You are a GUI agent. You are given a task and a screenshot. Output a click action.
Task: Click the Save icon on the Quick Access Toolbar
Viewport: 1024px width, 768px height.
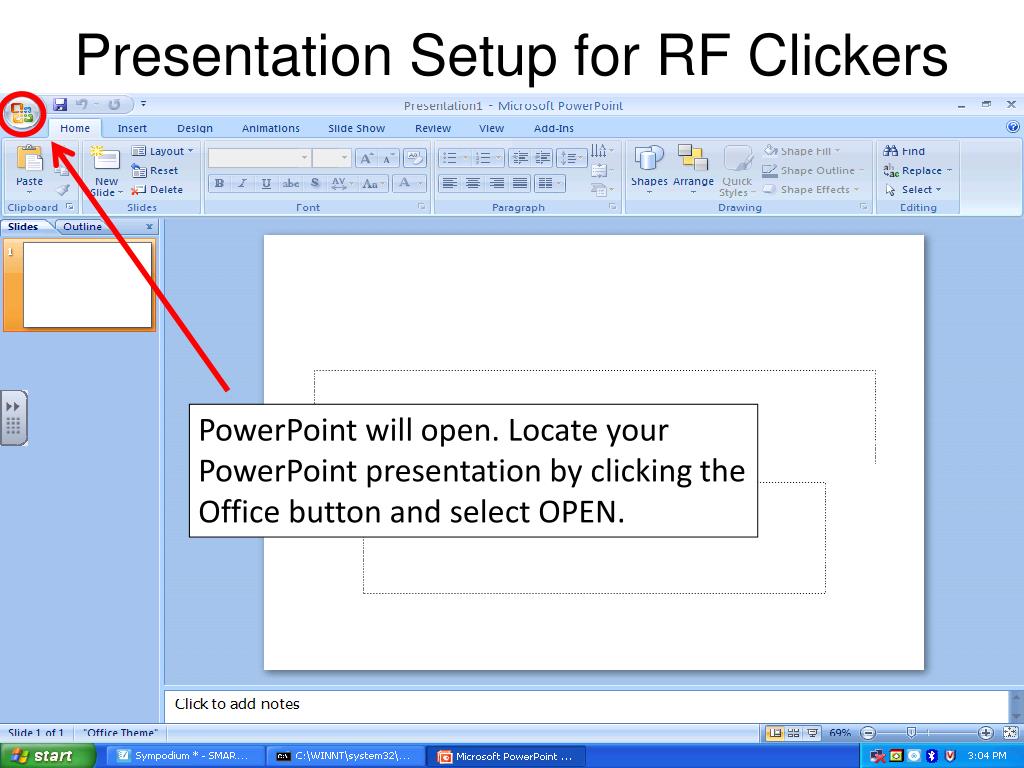tap(59, 105)
